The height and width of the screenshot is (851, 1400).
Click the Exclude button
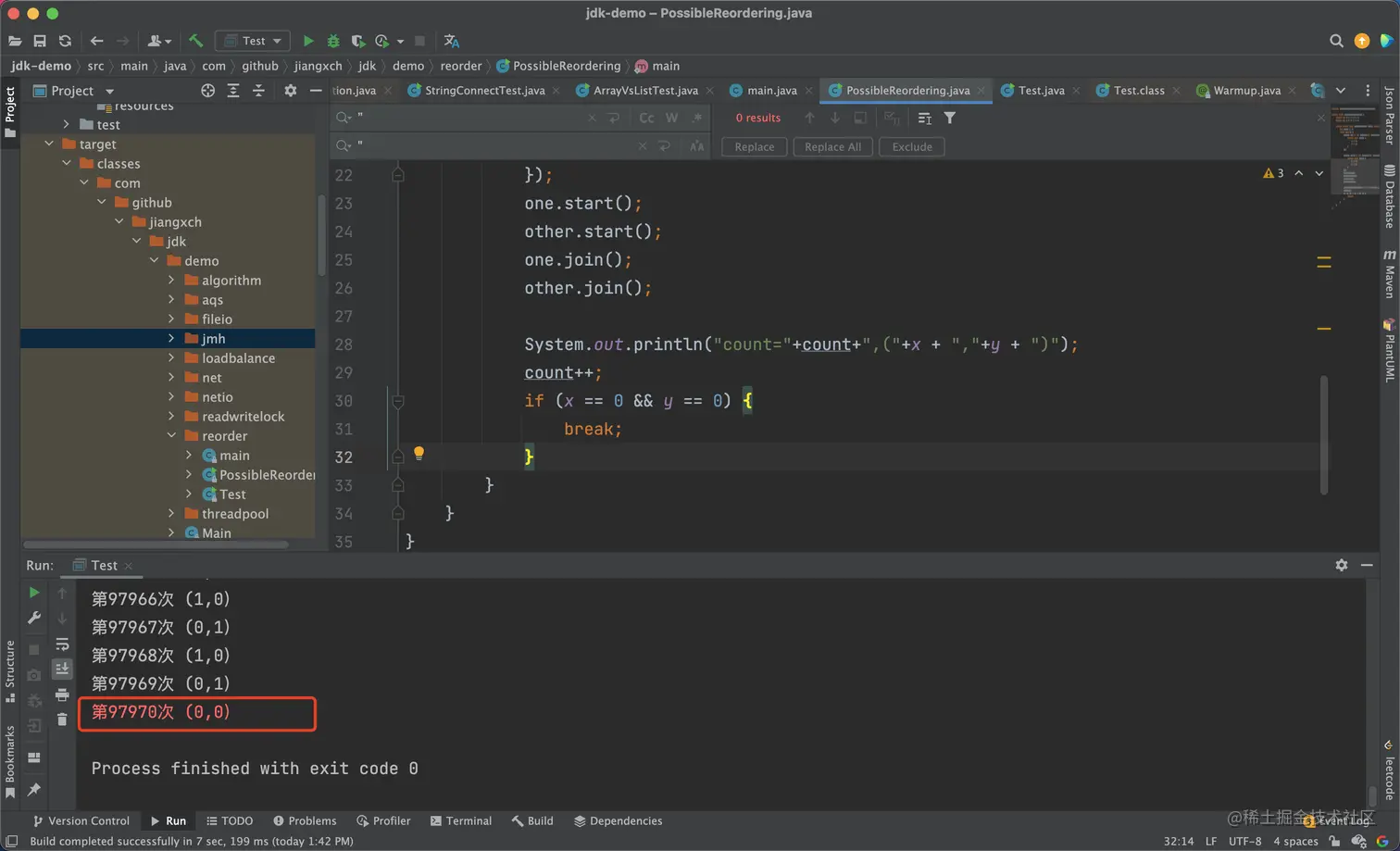(x=911, y=146)
